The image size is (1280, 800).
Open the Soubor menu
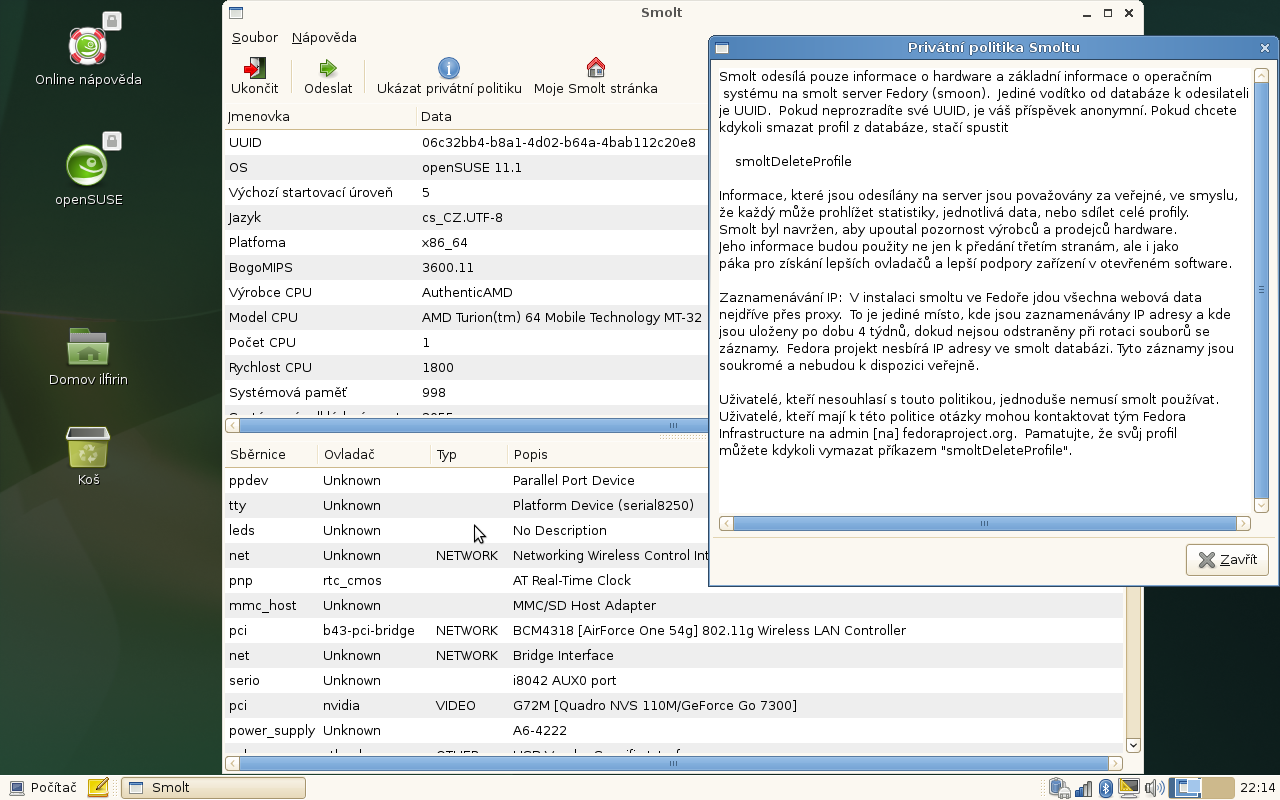[x=254, y=38]
